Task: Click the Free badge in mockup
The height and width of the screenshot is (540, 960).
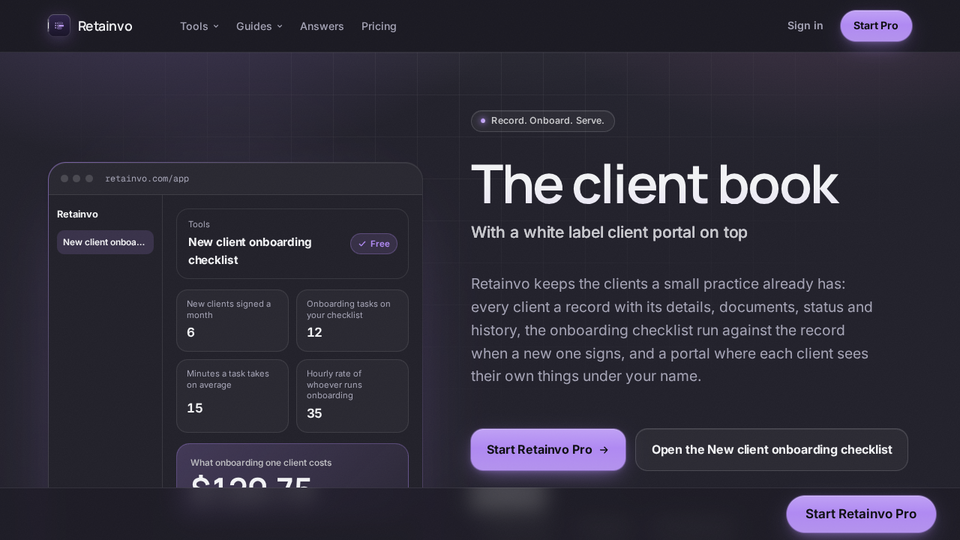Action: pyautogui.click(x=373, y=244)
